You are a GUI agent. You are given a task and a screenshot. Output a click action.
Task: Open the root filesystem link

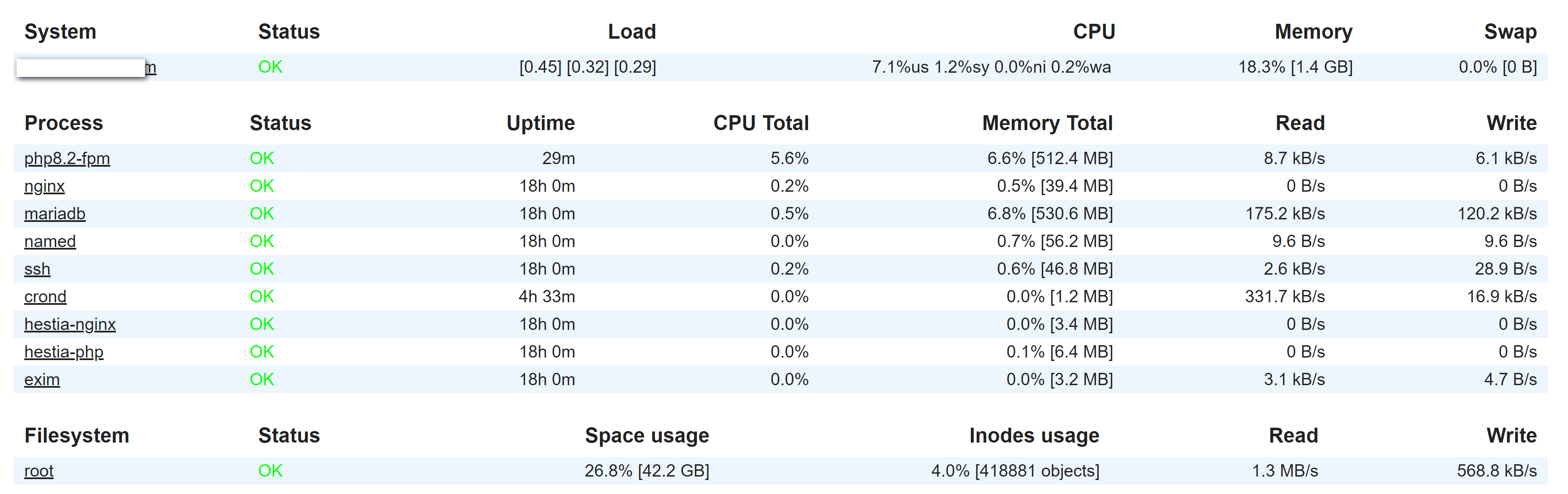39,471
